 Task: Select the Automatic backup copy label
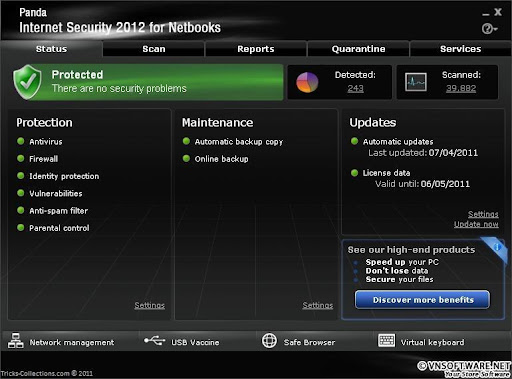239,142
